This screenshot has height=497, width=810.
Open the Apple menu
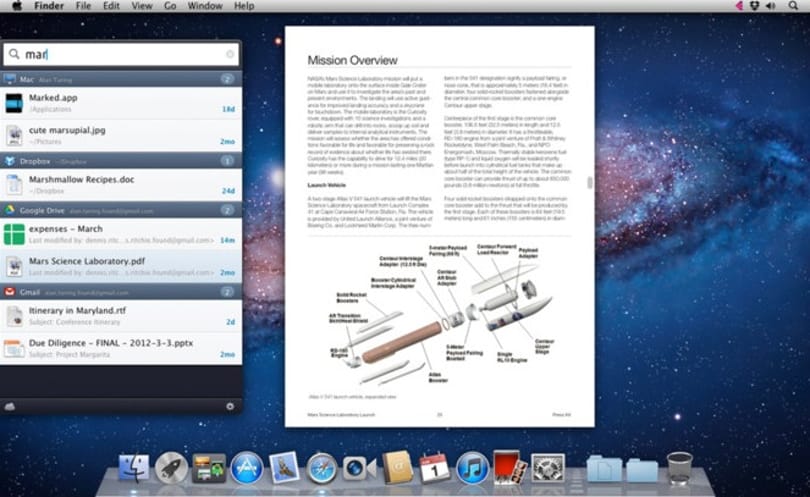[17, 6]
